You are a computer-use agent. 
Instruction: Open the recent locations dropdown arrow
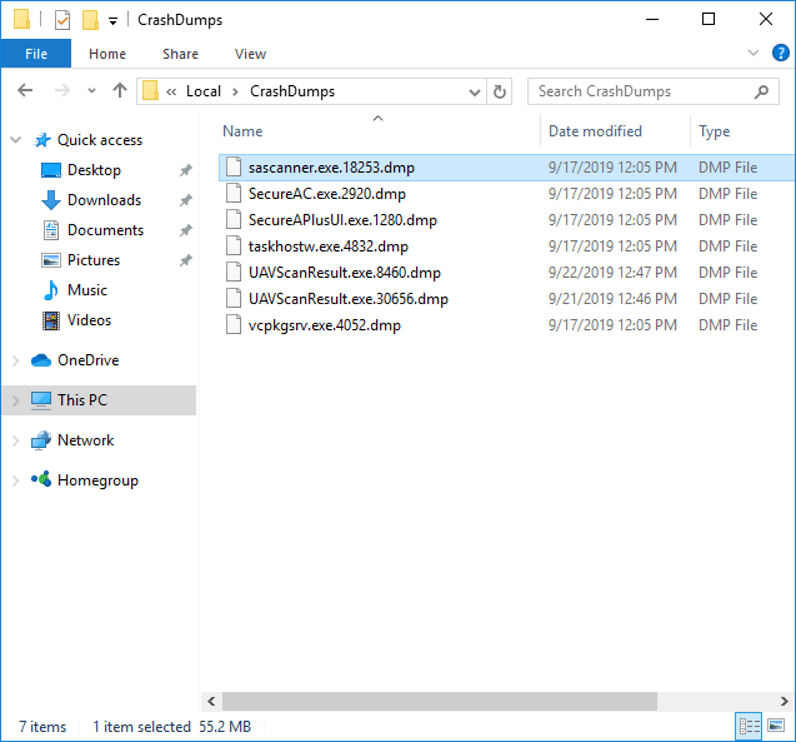pos(91,91)
